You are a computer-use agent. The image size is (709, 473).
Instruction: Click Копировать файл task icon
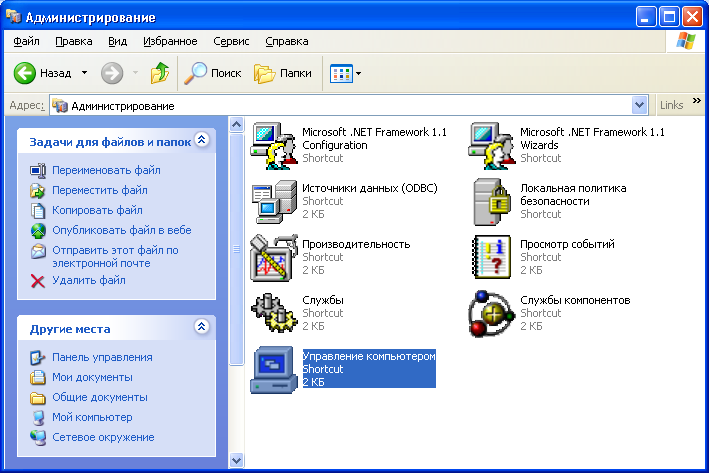[38, 210]
